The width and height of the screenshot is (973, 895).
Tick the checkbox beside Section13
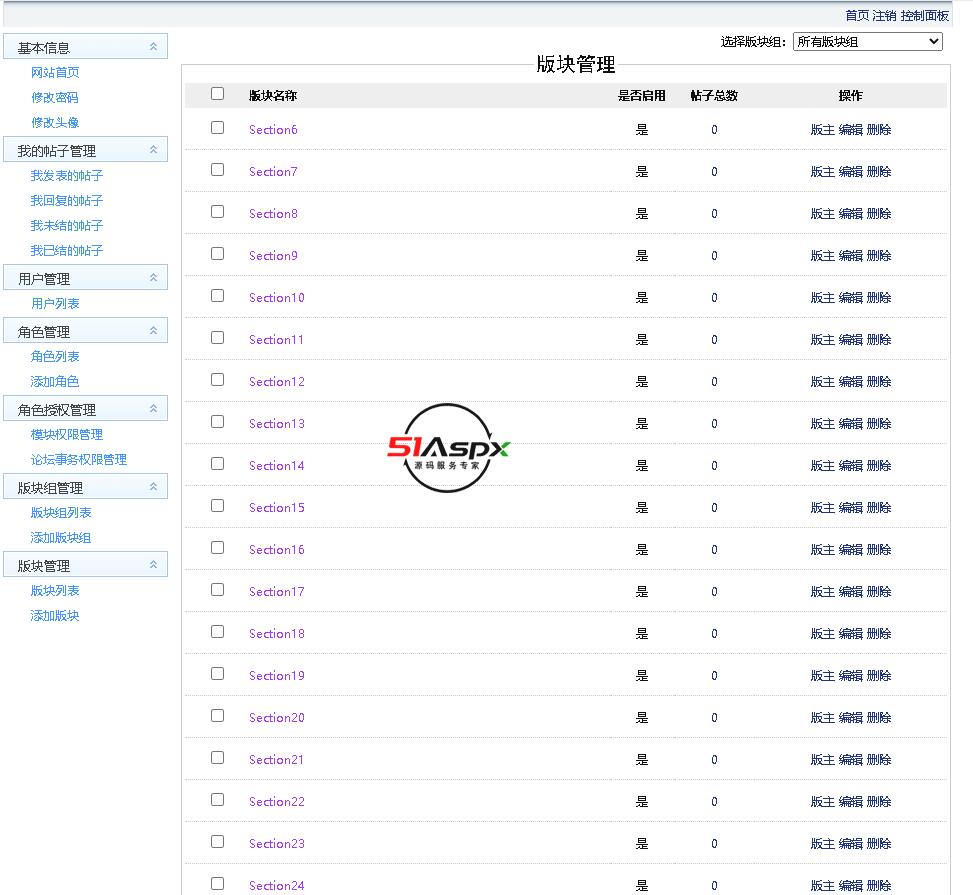pos(218,422)
